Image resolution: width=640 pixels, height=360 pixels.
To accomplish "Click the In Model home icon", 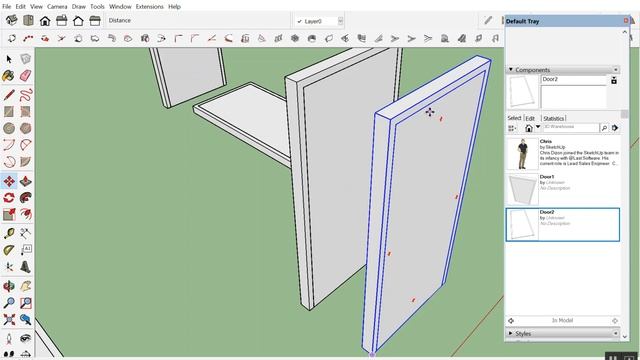I will (x=529, y=128).
